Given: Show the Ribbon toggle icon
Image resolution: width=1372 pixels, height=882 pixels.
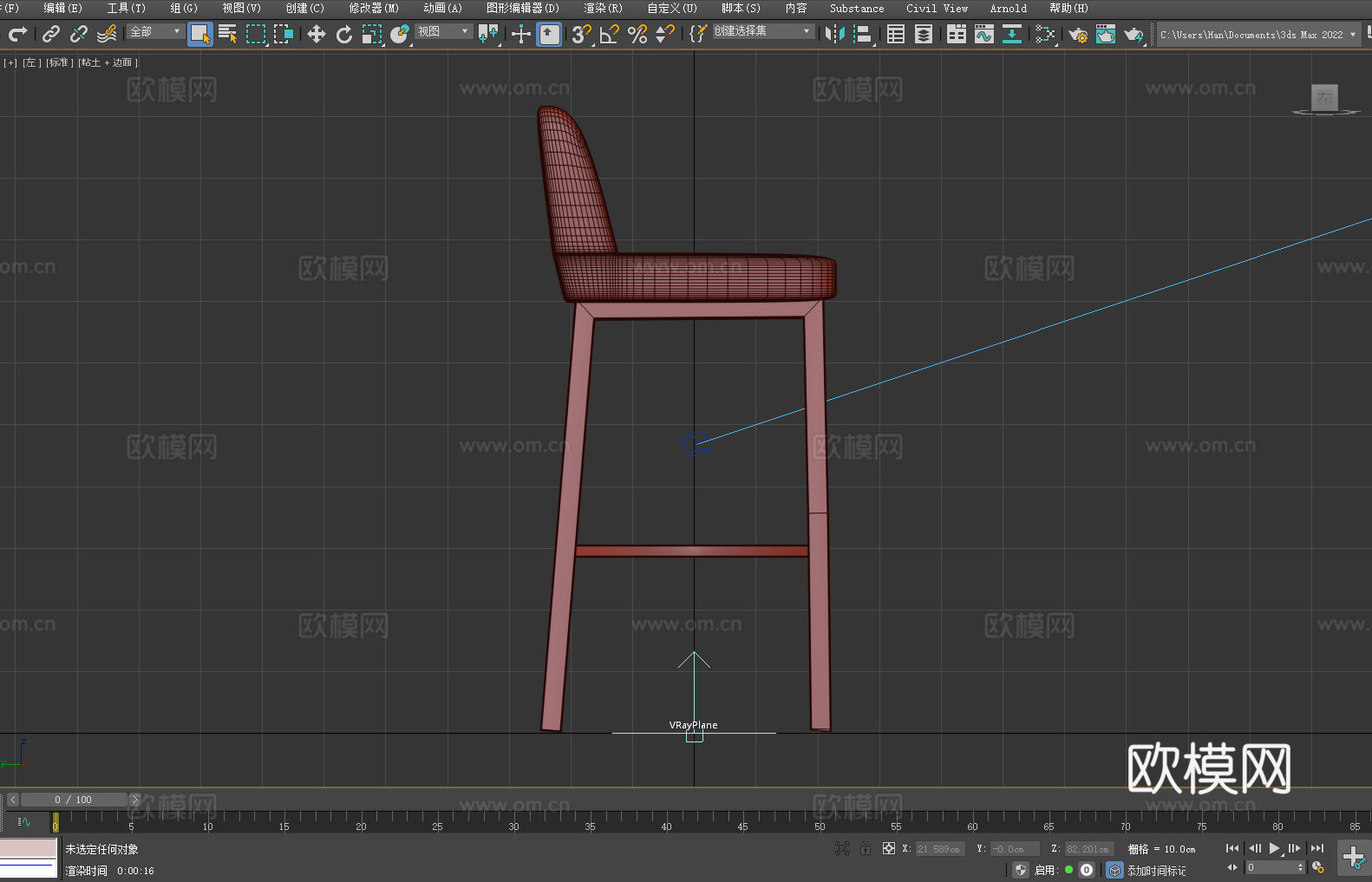Looking at the screenshot, I should tap(957, 34).
